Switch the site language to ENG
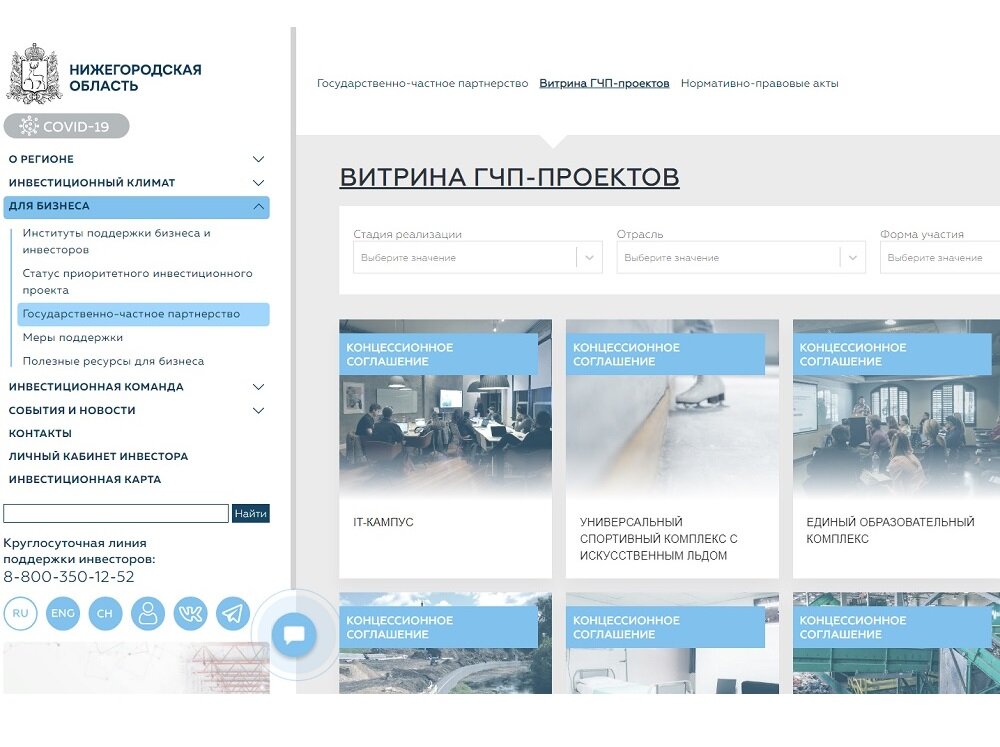This screenshot has height=747, width=1000. pos(62,613)
